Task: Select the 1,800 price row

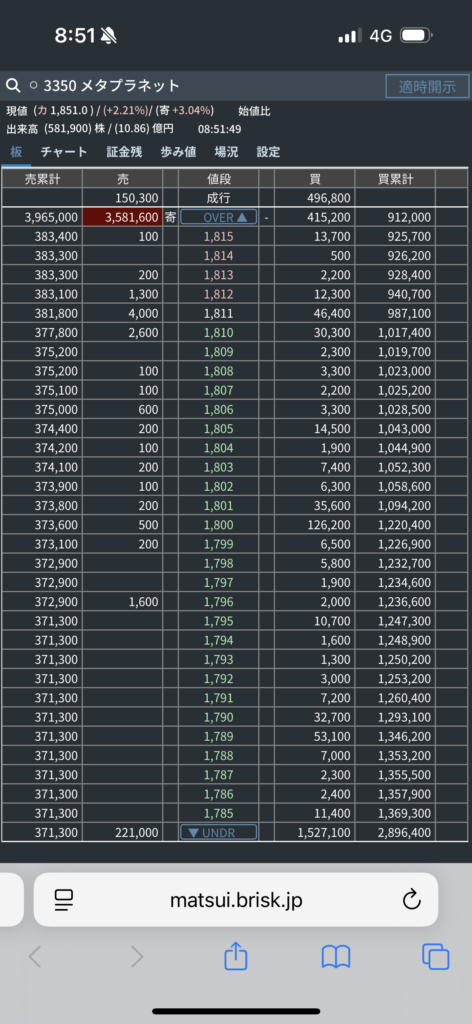Action: 236,526
